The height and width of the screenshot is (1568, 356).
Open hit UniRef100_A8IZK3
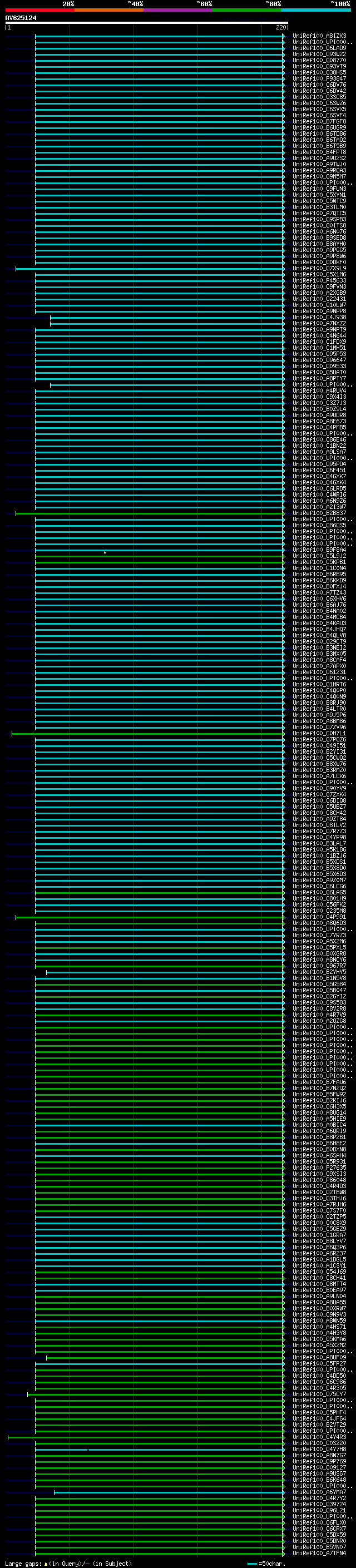[319, 36]
